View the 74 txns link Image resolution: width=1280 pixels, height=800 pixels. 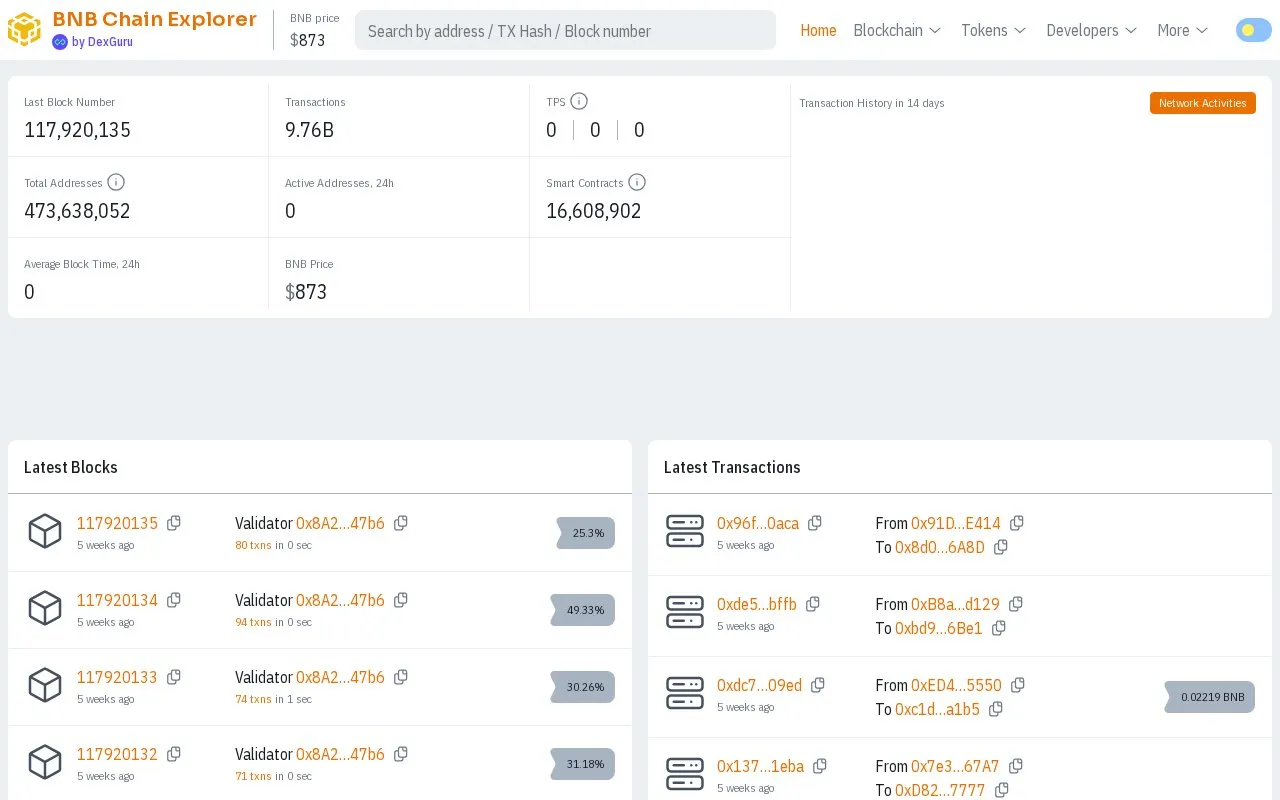[253, 699]
